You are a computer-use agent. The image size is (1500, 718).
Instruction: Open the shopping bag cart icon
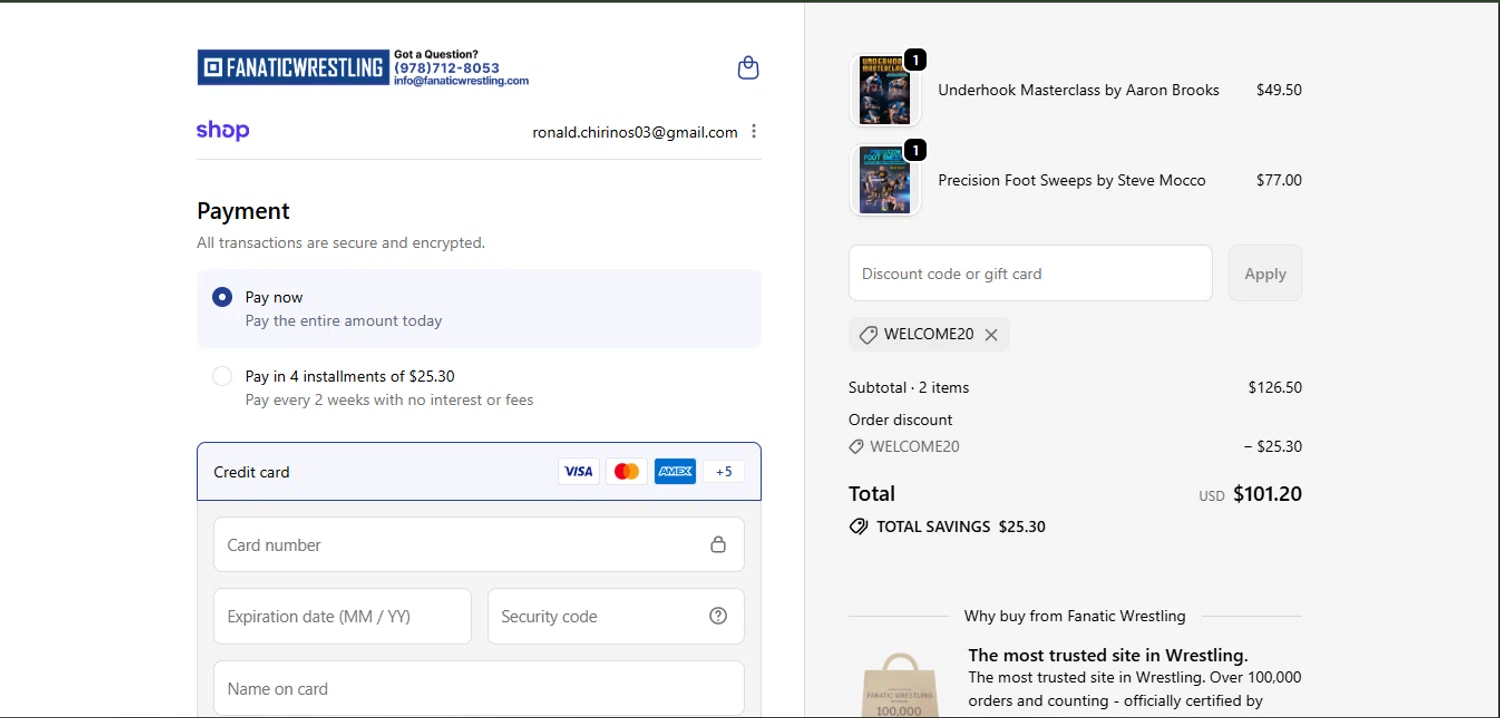[x=748, y=68]
